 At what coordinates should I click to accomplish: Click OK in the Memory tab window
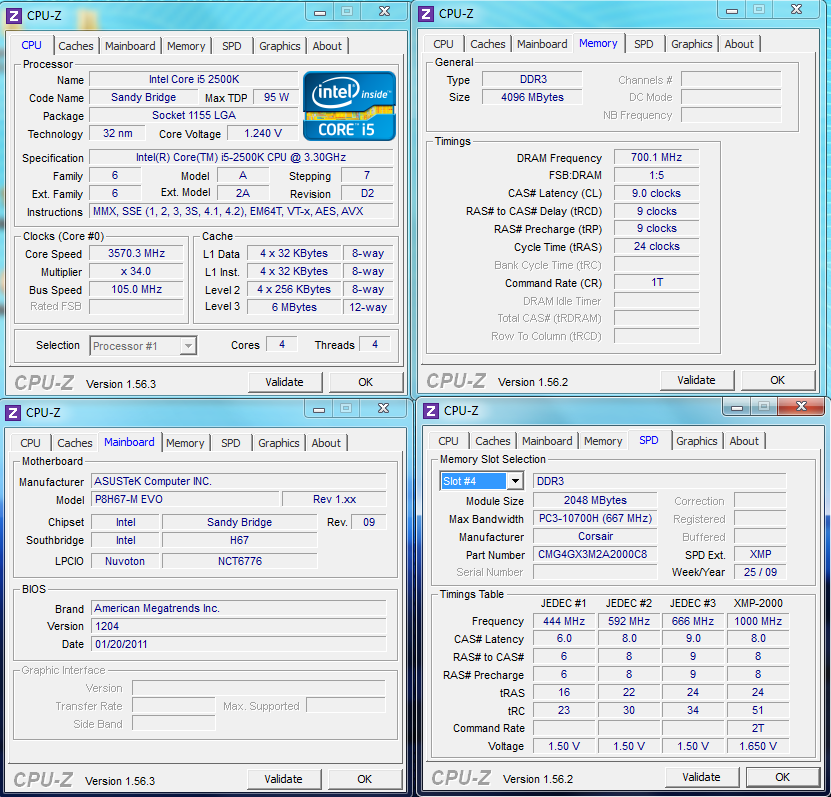tap(777, 380)
